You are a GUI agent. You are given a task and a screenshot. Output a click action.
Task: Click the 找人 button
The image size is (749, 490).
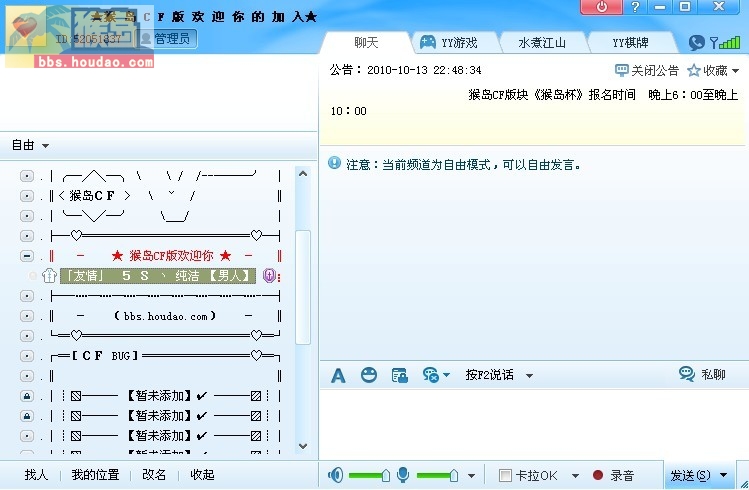tap(36, 475)
